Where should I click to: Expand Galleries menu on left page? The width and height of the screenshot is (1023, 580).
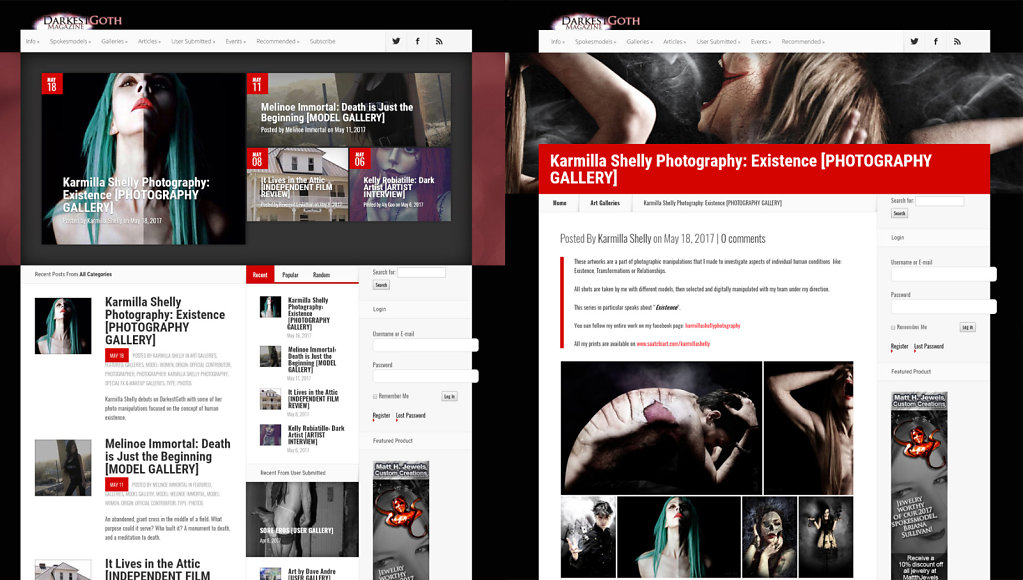tap(114, 41)
